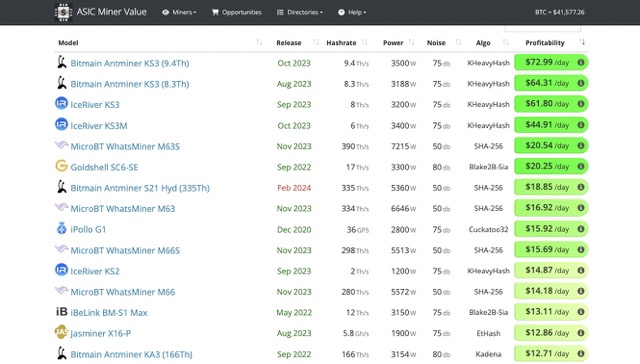Click info icon on $20.54/day profit
The height and width of the screenshot is (364, 640).
tap(581, 146)
